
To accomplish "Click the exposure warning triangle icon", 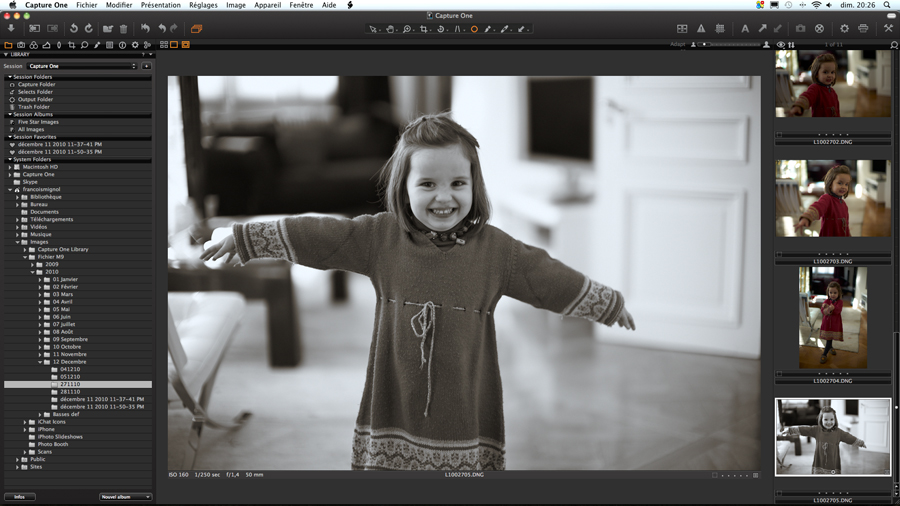I will pos(701,29).
